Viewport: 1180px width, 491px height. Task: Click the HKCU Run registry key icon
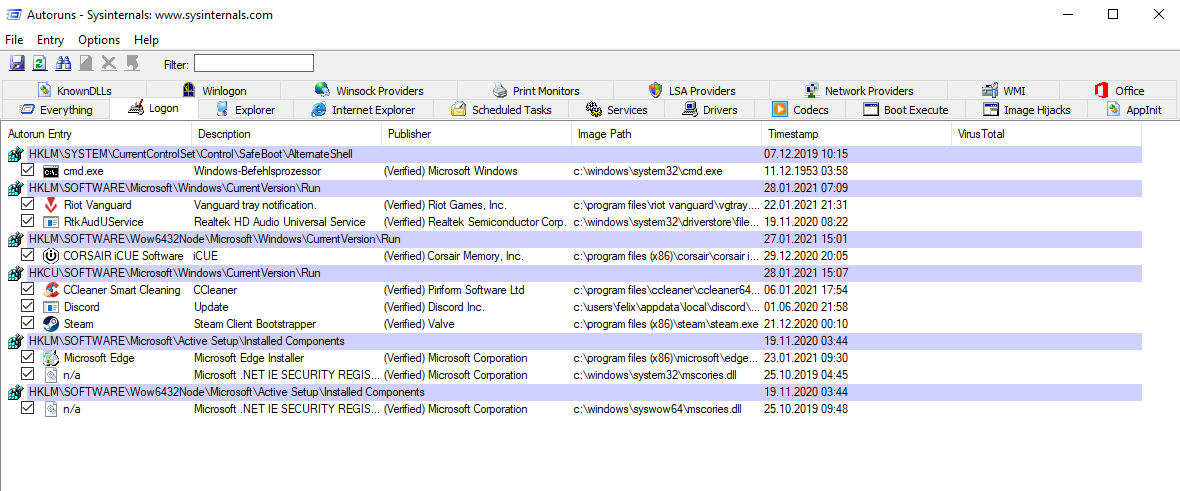click(15, 273)
